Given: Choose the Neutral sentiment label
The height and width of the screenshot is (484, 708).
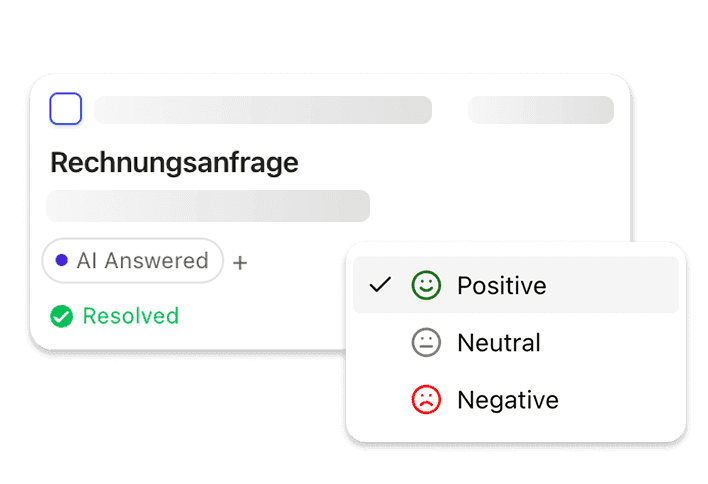Looking at the screenshot, I should pos(498,343).
